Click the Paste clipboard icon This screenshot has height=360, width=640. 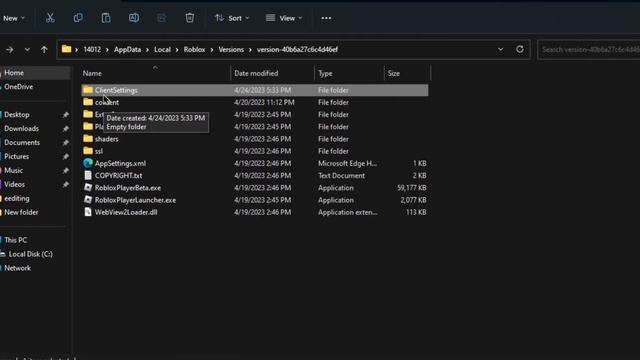(x=106, y=18)
